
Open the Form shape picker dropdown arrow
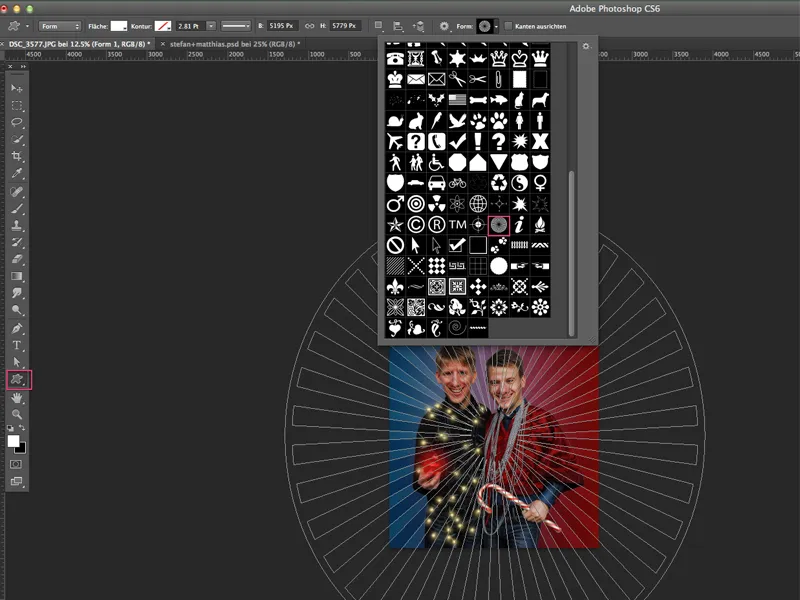pyautogui.click(x=496, y=27)
